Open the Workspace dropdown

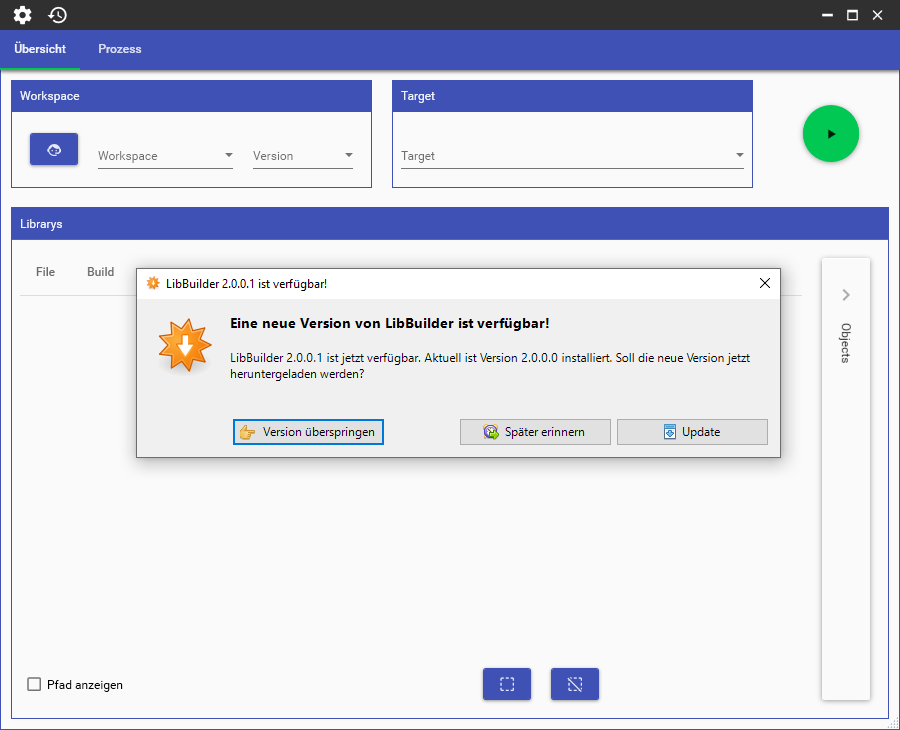tap(165, 156)
